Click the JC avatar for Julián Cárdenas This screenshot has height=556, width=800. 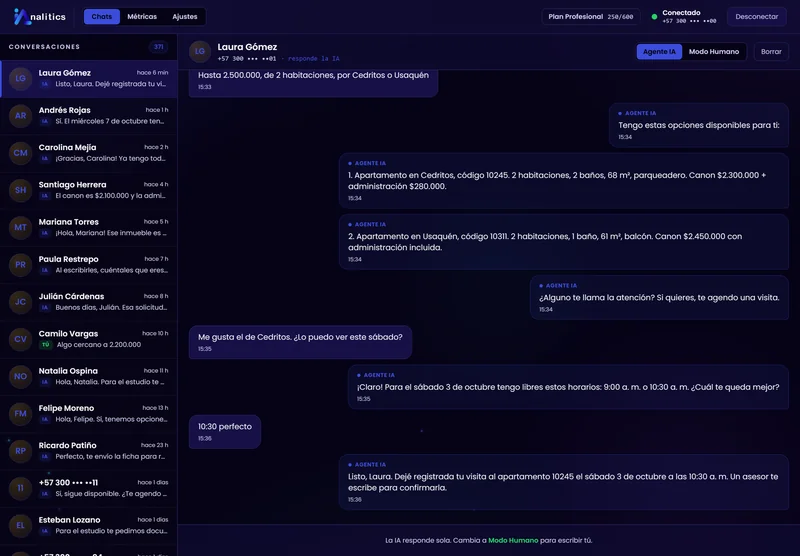20,302
